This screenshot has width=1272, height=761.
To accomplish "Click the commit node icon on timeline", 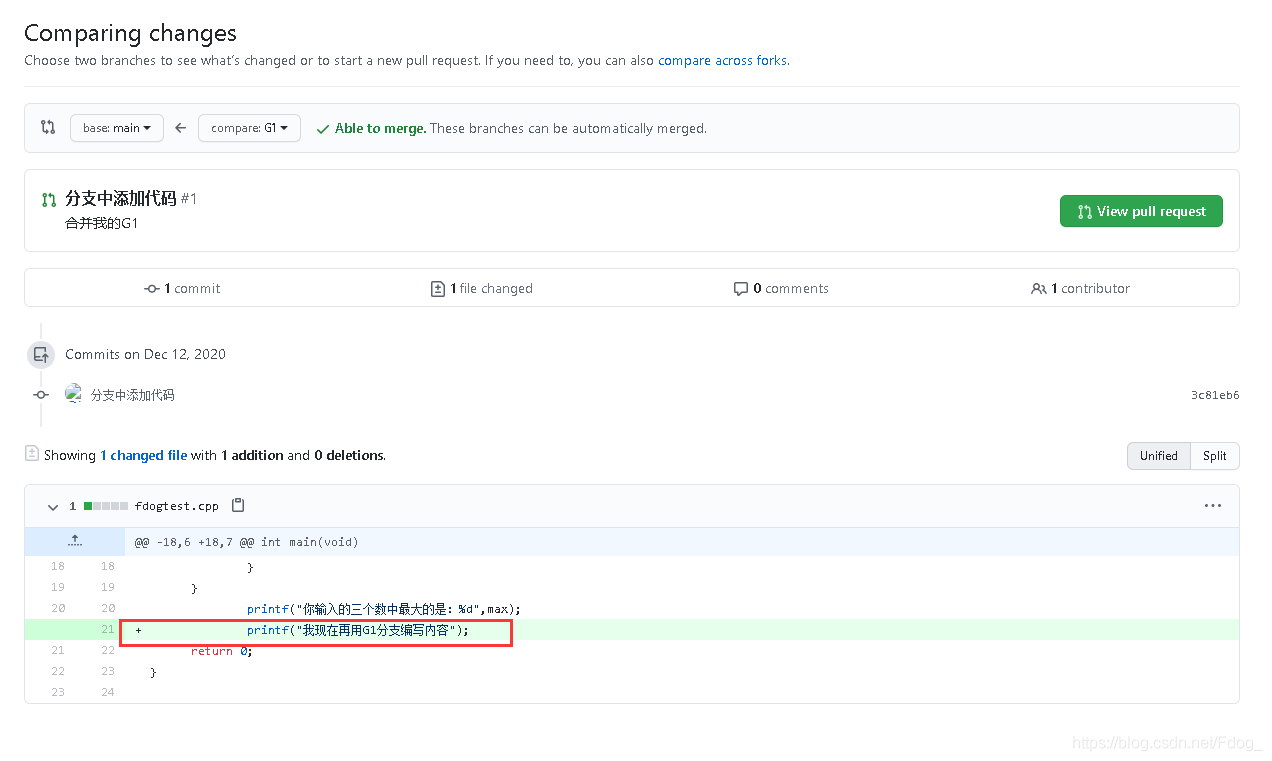I will pos(41,395).
